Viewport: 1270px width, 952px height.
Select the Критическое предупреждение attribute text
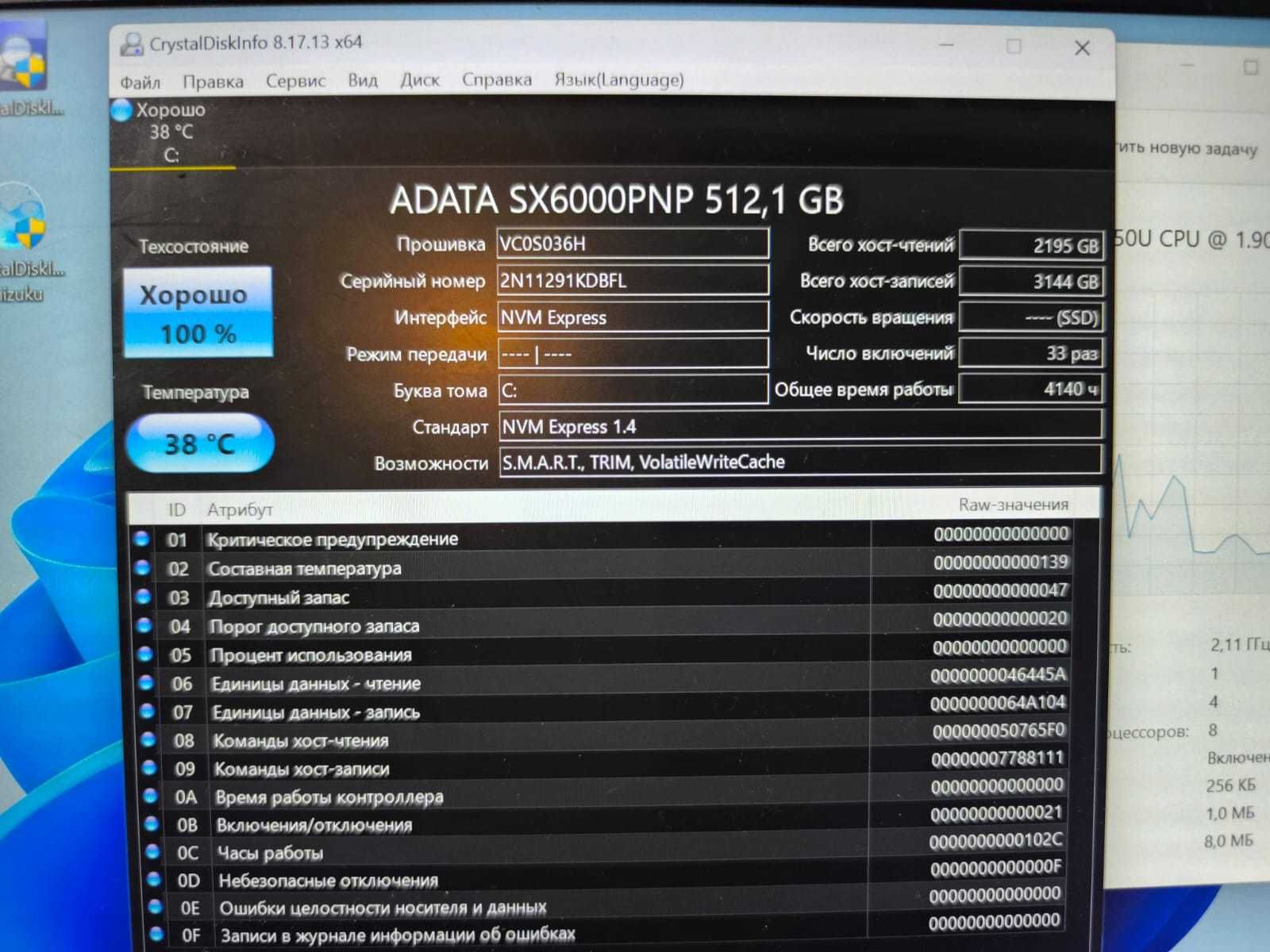tap(333, 539)
